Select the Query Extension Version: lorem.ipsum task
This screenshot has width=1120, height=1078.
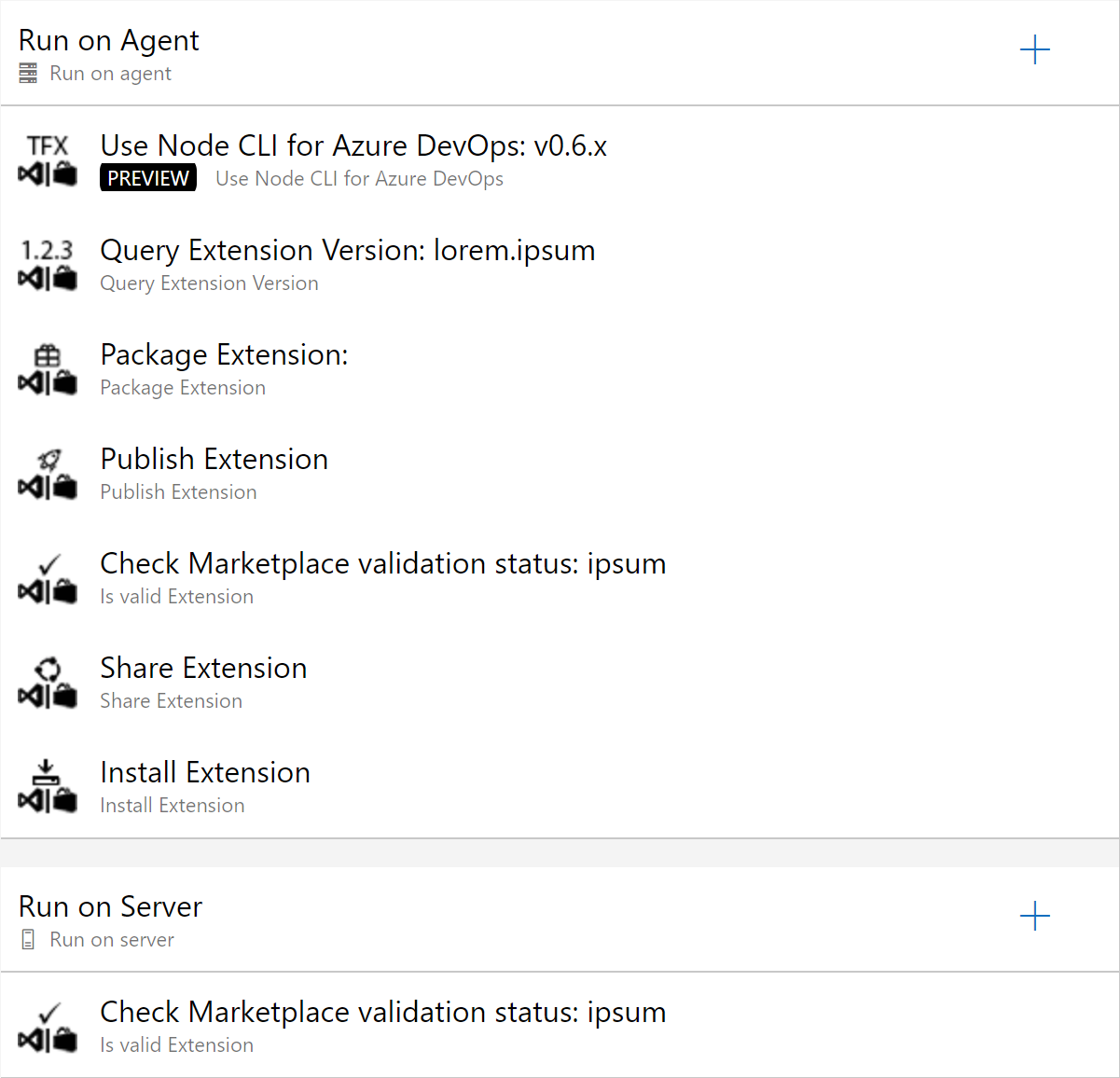[347, 250]
